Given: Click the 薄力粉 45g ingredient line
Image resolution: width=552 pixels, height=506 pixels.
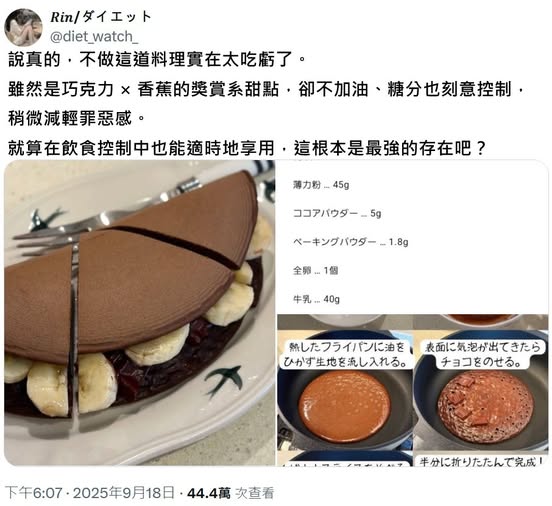Looking at the screenshot, I should pos(321,185).
